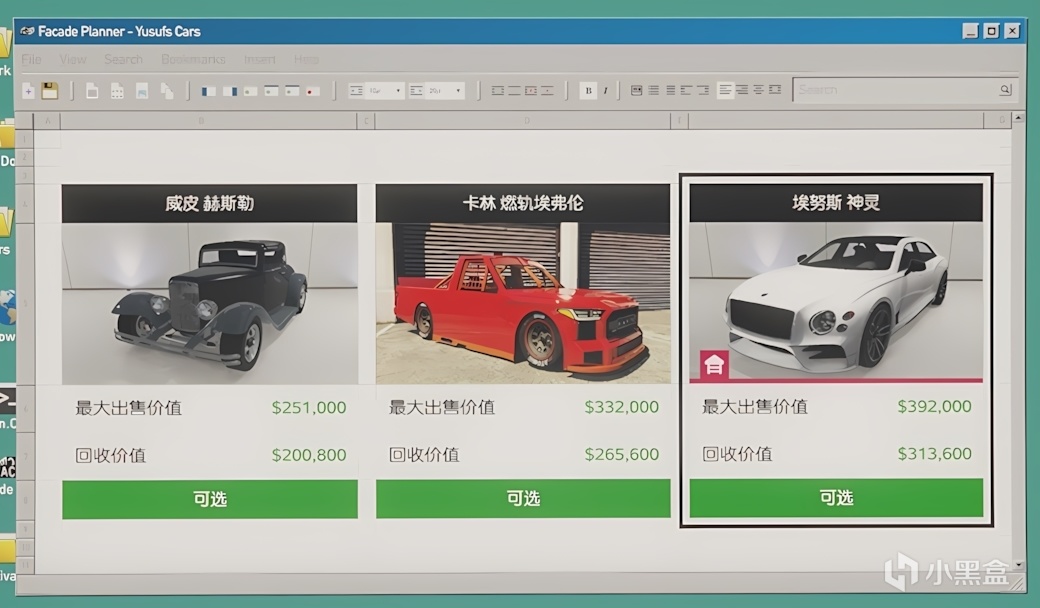Toggle italic formatting with the I button

[605, 90]
